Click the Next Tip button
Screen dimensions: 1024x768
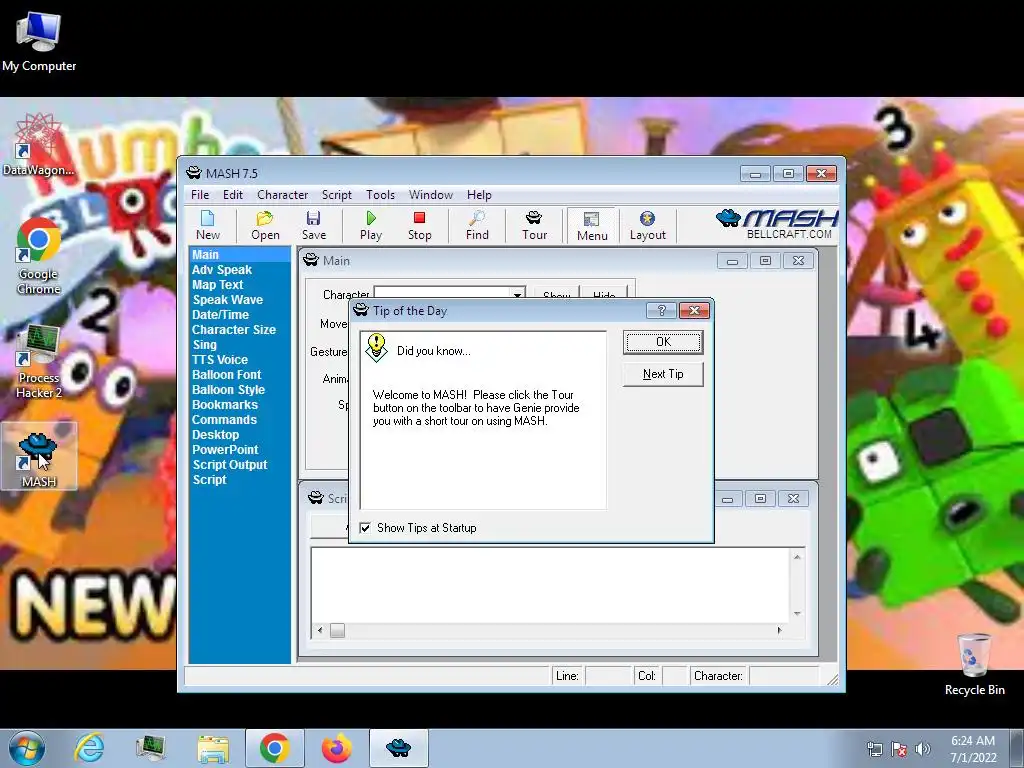point(663,374)
